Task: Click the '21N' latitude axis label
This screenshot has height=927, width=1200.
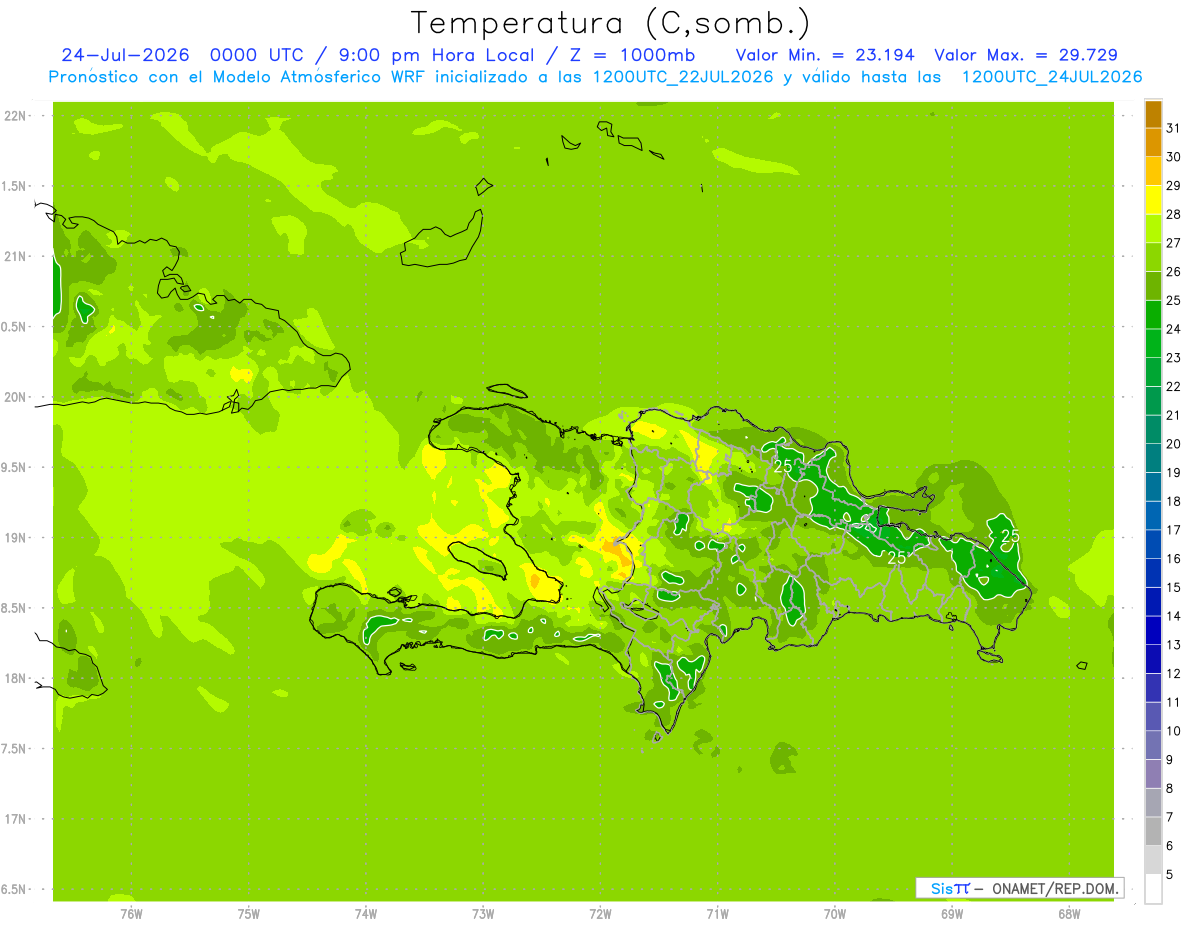Action: pyautogui.click(x=17, y=256)
